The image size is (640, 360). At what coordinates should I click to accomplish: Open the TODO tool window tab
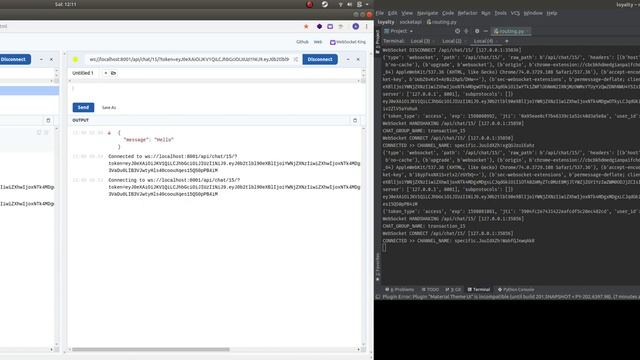click(x=431, y=290)
